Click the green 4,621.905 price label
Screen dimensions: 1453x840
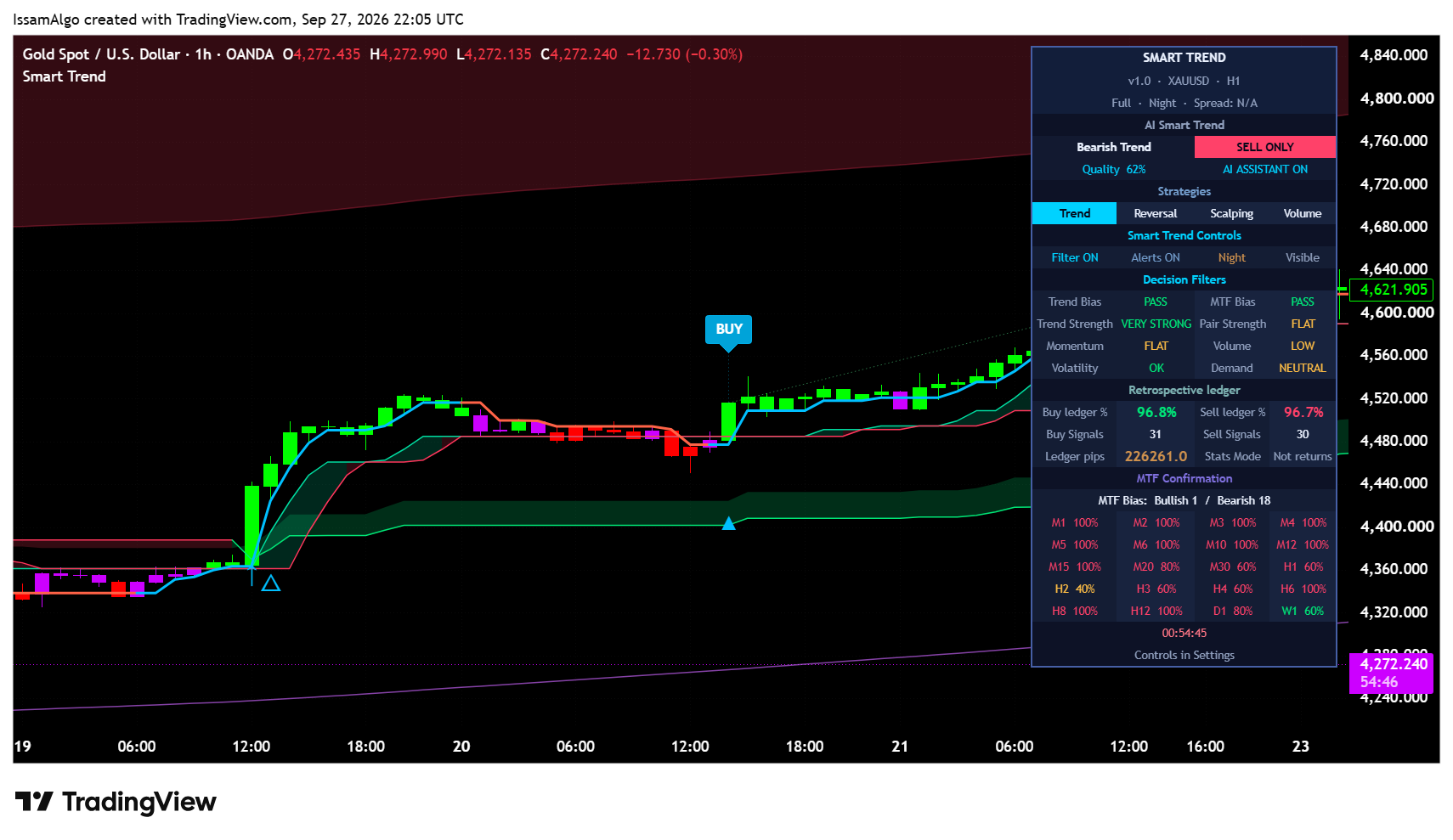pyautogui.click(x=1391, y=290)
